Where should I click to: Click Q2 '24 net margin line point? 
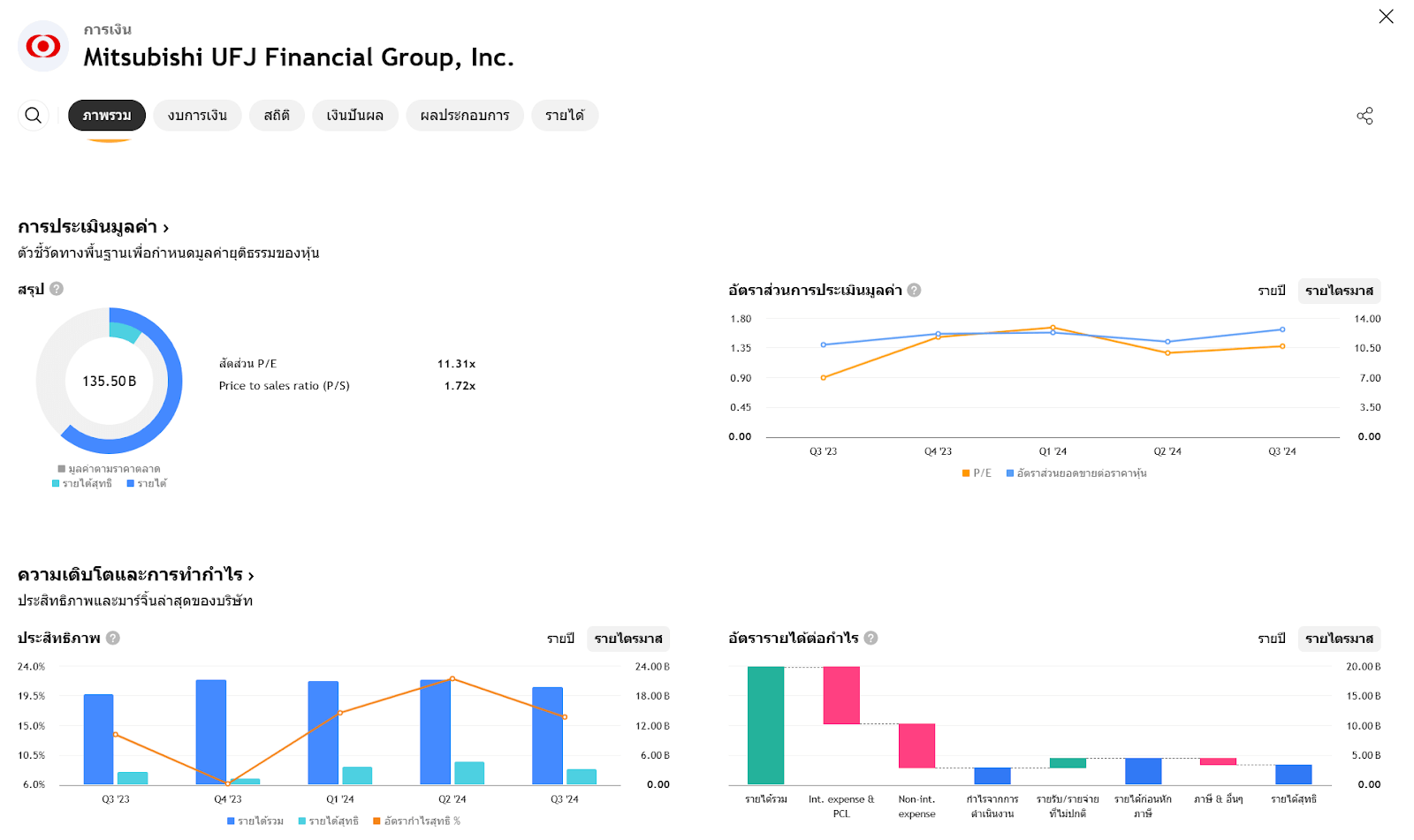tap(452, 679)
